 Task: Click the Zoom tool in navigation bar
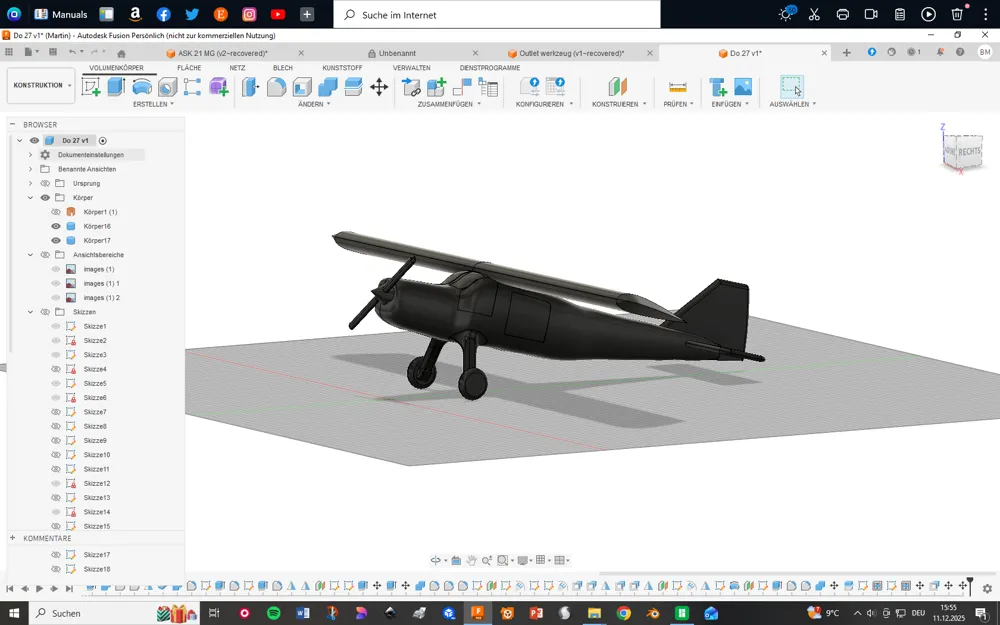point(487,560)
